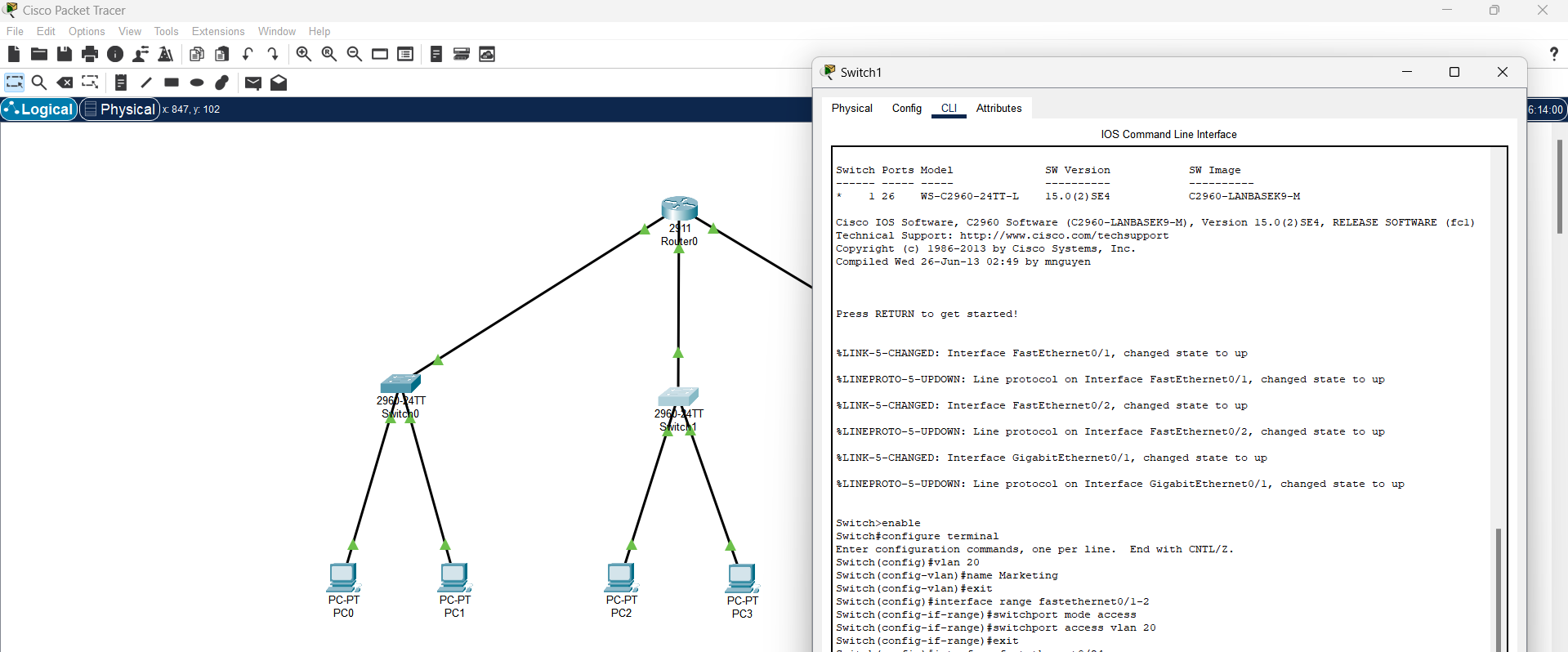Select the Draw Rectangle tool

coord(172,83)
